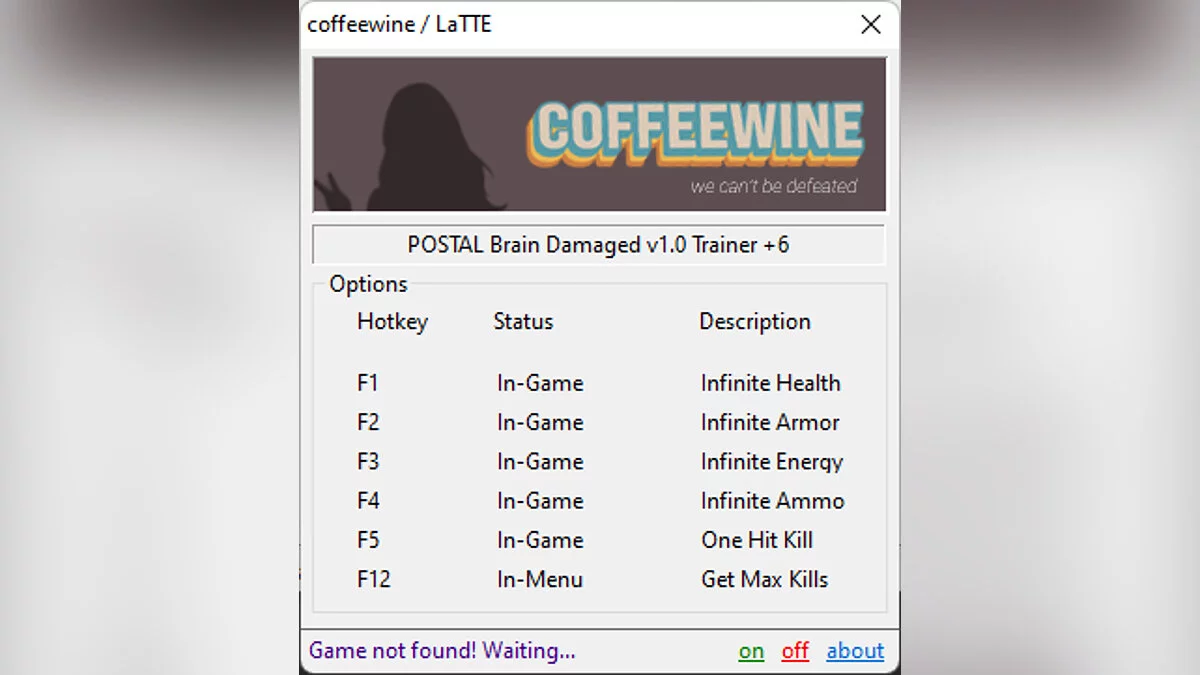Select the One Hit Kill option
The image size is (1200, 675).
757,540
